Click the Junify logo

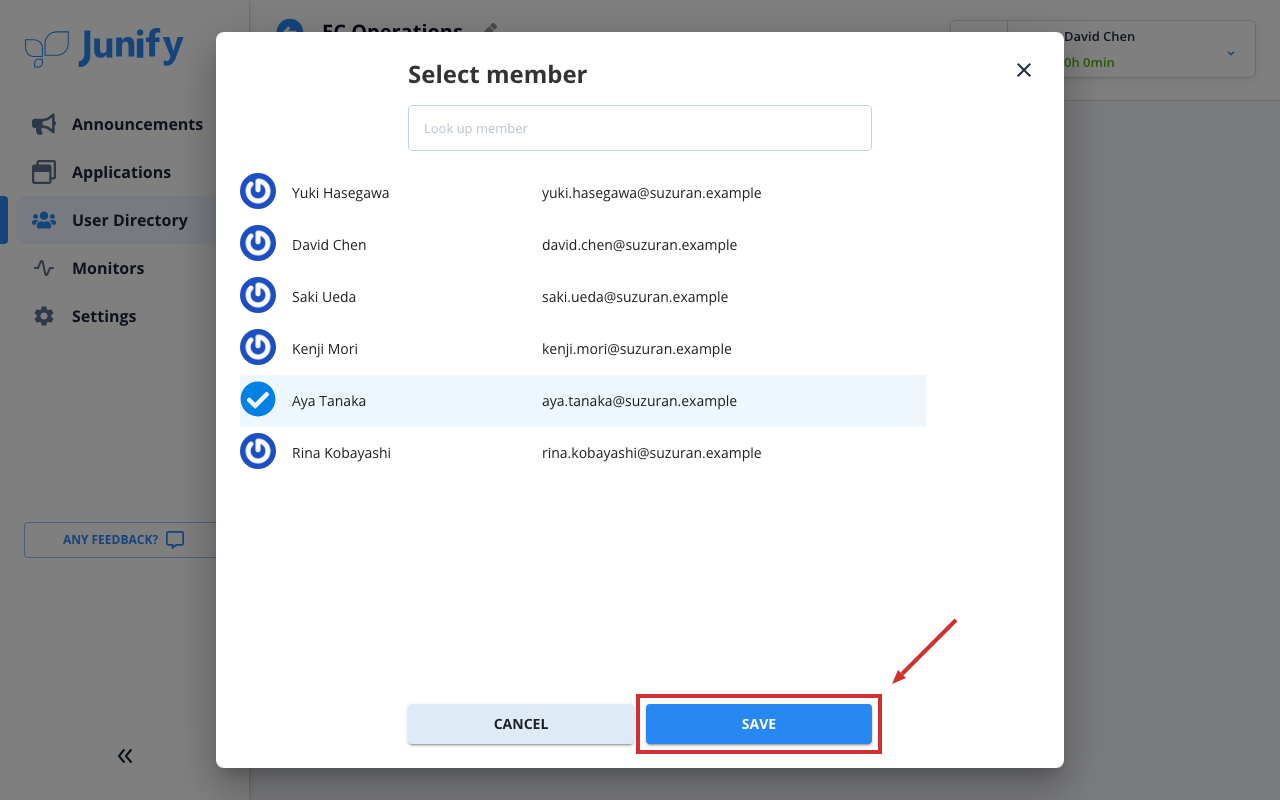104,47
